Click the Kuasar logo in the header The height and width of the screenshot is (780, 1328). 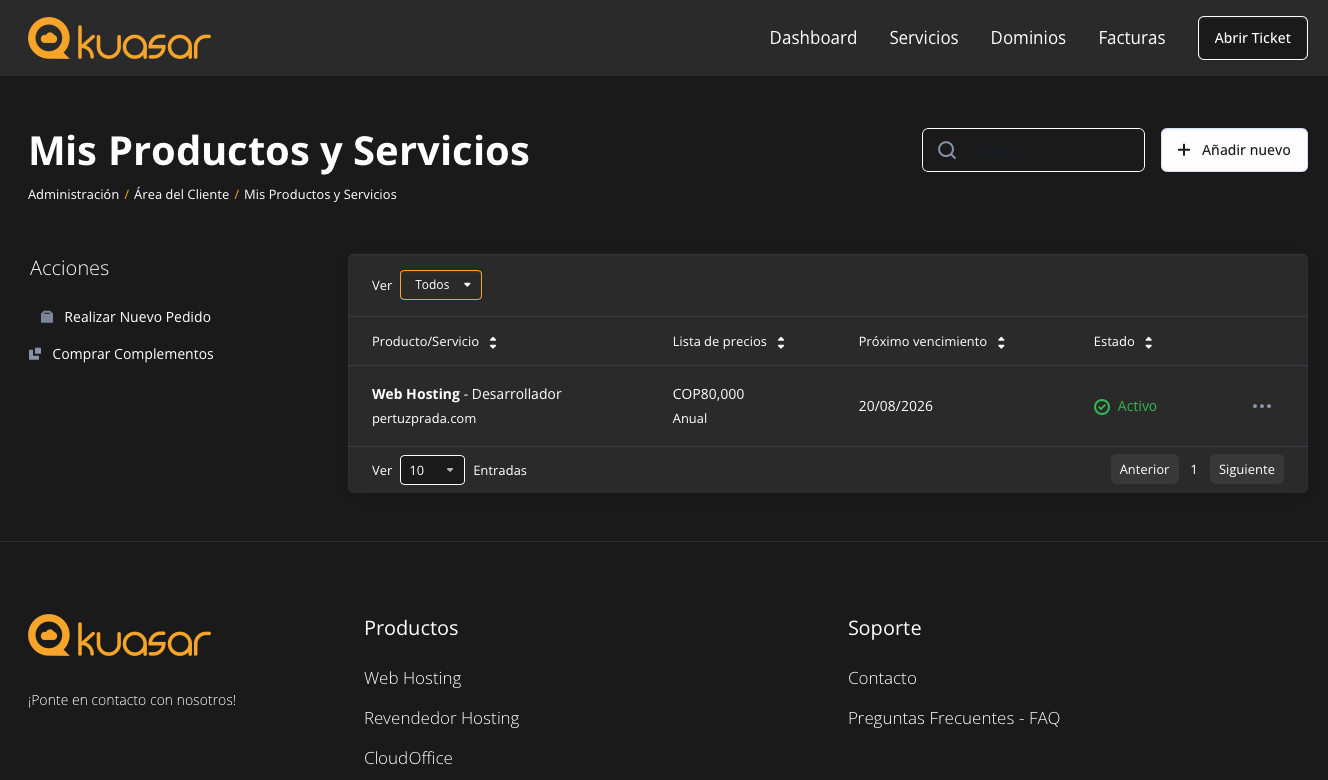pos(118,38)
